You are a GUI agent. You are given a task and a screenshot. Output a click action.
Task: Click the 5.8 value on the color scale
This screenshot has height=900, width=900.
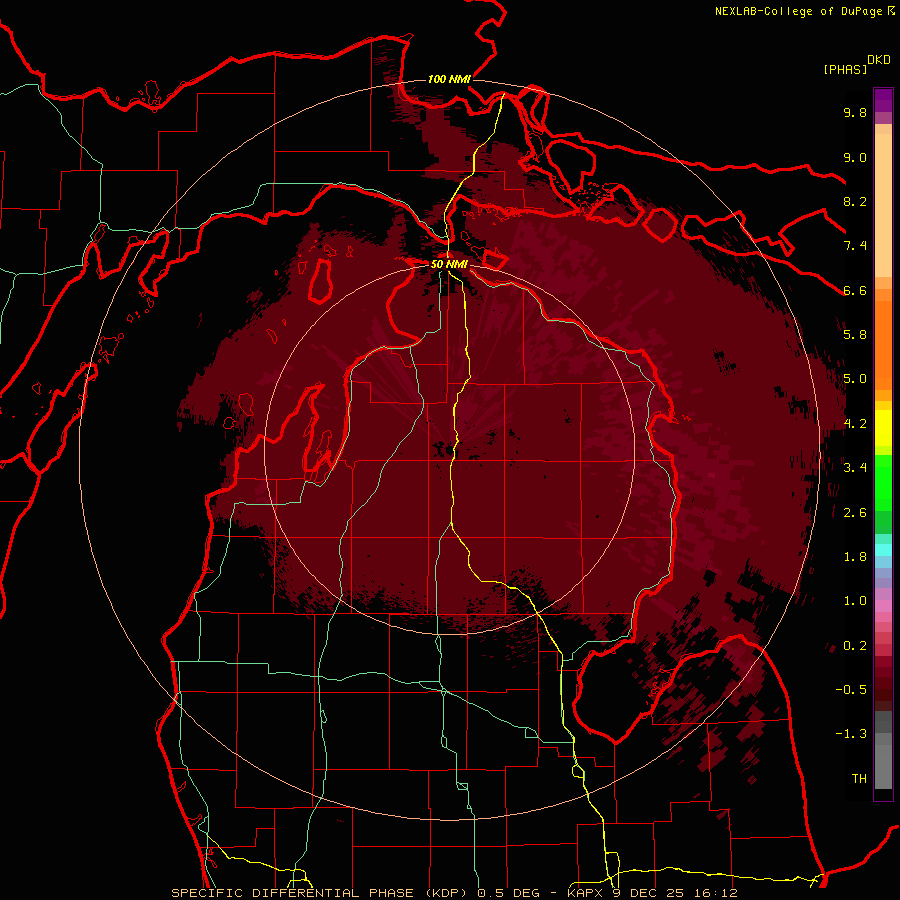tap(855, 335)
